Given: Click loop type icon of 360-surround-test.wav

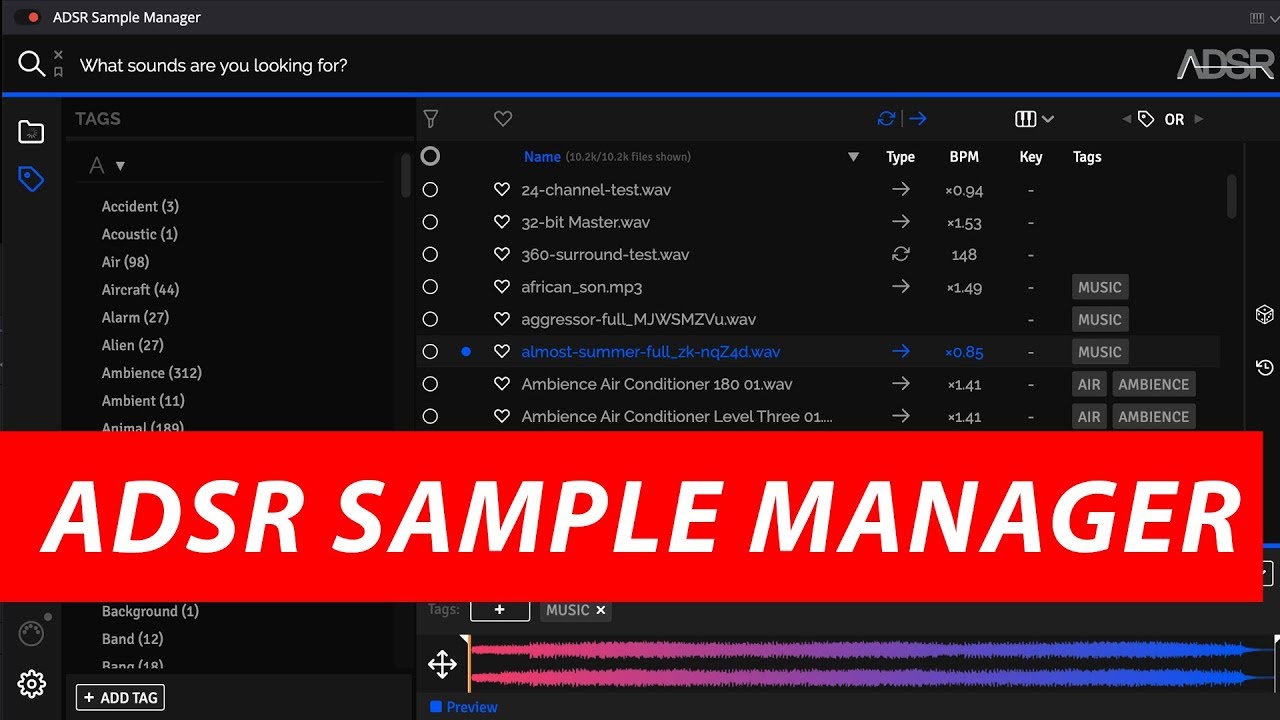Looking at the screenshot, I should pos(901,254).
